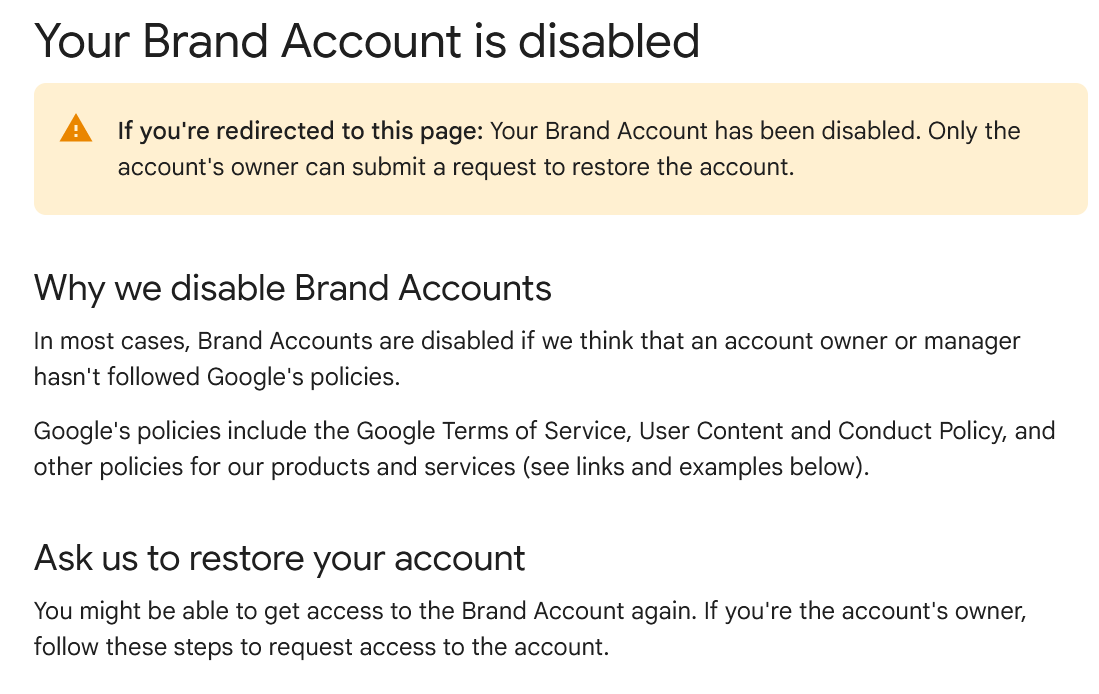Click 'hasn't followed Google's policies' sentence
This screenshot has width=1099, height=694.
point(217,377)
